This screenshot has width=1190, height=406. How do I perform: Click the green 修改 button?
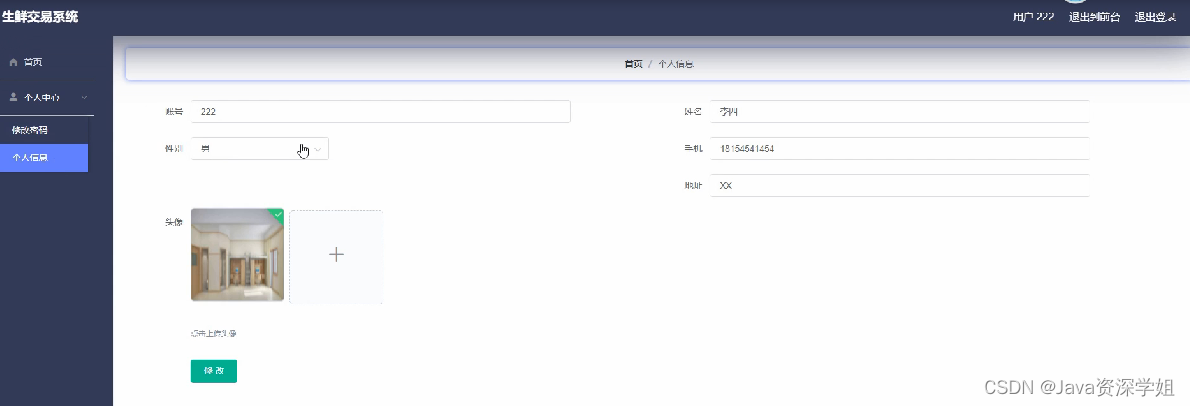coord(213,371)
